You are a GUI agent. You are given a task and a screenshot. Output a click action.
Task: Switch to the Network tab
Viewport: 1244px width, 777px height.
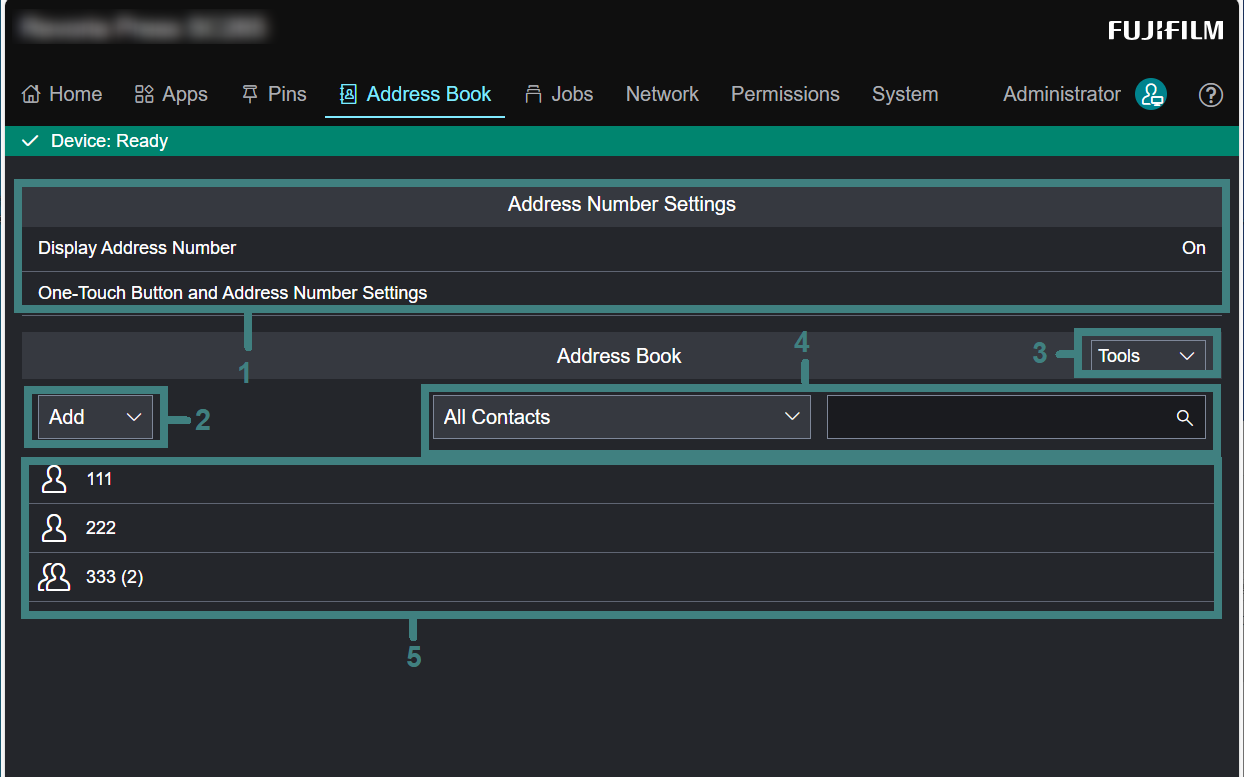(x=662, y=94)
